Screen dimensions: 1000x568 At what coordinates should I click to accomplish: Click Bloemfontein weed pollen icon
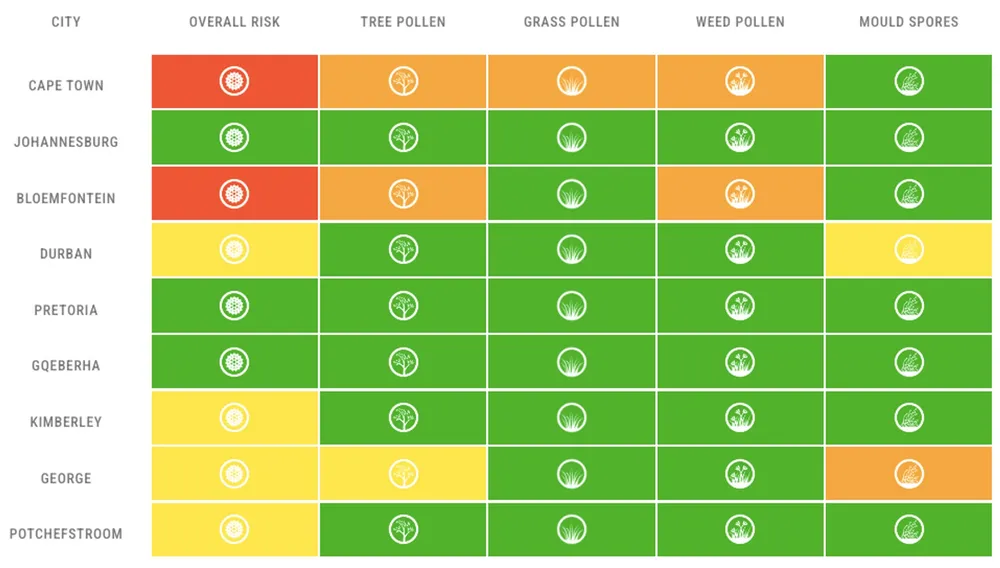[x=740, y=194]
